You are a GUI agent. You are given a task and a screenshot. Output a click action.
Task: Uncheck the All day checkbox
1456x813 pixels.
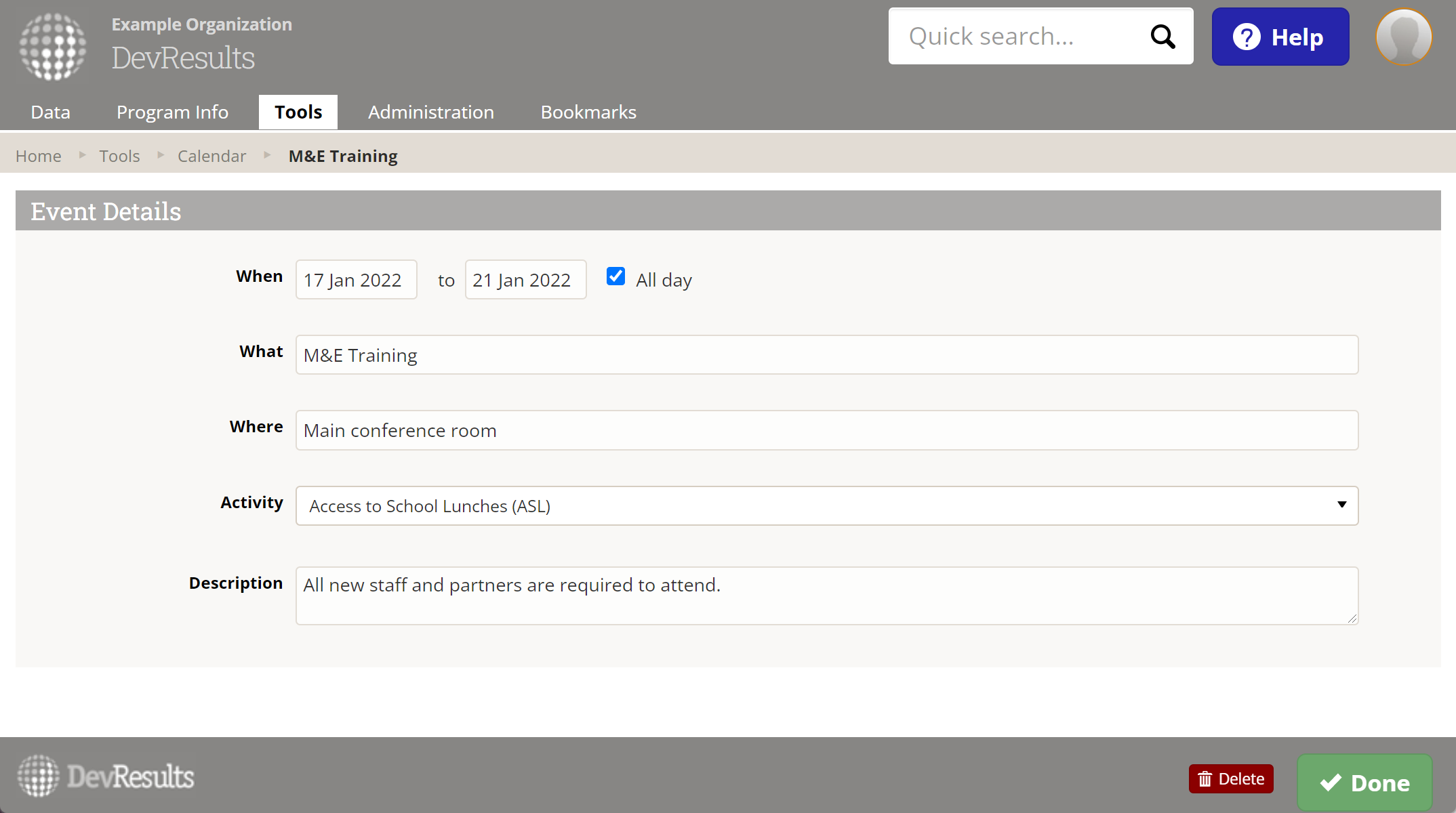coord(615,276)
